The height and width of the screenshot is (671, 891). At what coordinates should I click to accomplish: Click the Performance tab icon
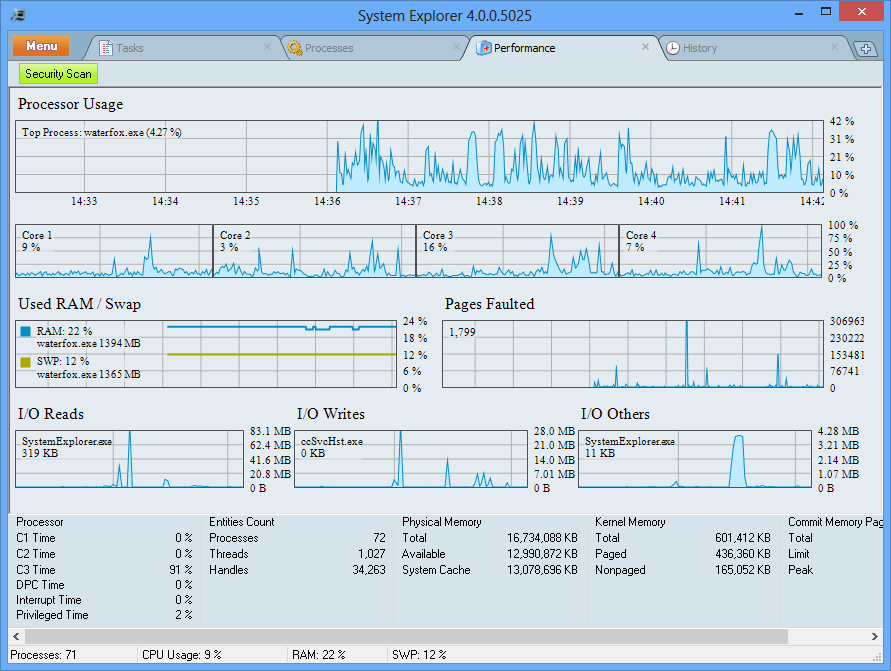(485, 48)
